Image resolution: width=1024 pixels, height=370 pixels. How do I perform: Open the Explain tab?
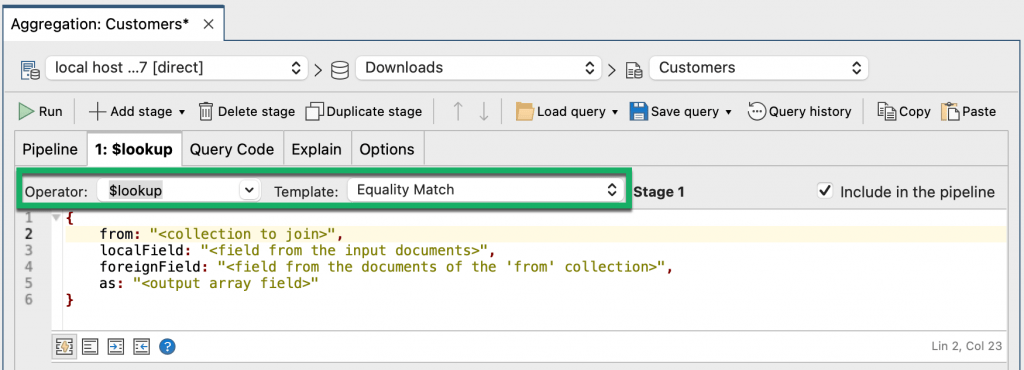(x=317, y=149)
